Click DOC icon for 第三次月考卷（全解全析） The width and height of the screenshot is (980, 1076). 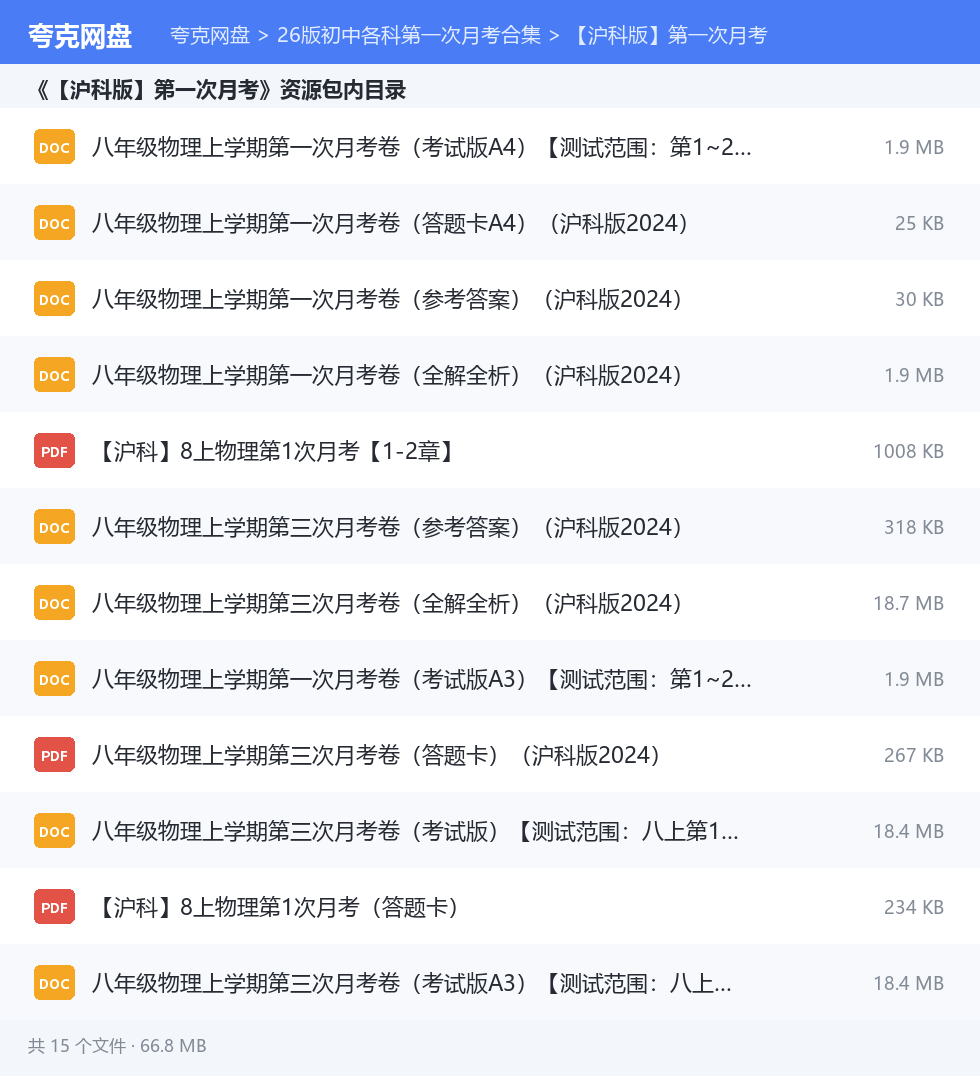(54, 603)
